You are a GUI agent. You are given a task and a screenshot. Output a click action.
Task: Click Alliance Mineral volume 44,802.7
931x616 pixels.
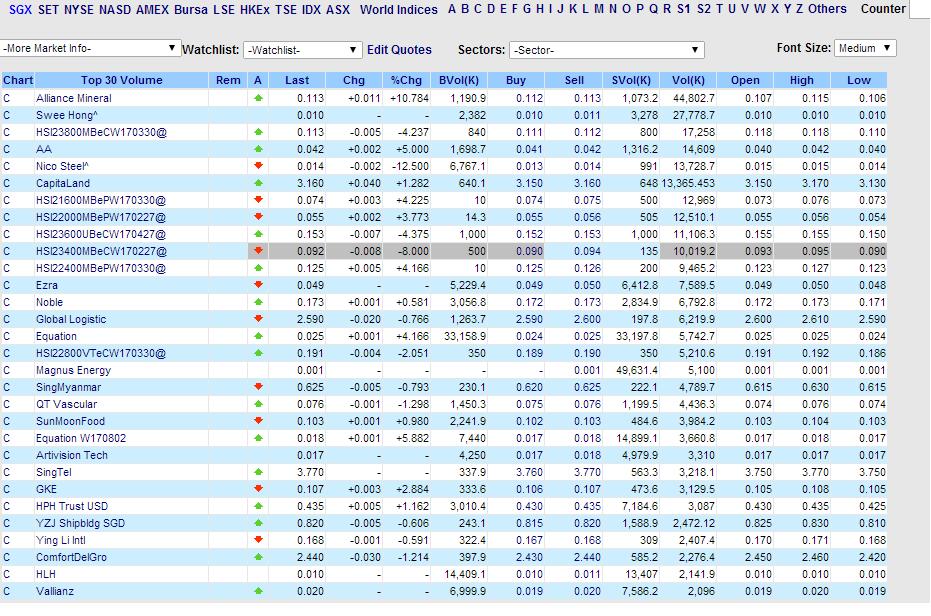coord(694,98)
